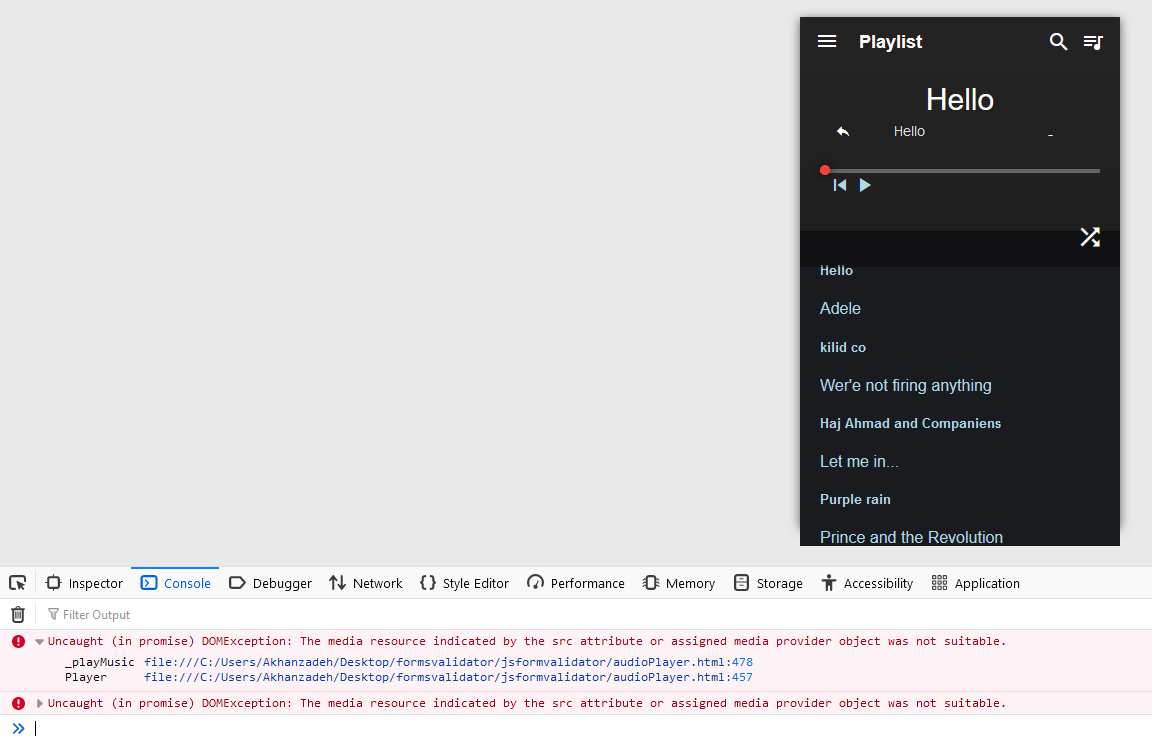Switch to the Console tab

tap(176, 583)
